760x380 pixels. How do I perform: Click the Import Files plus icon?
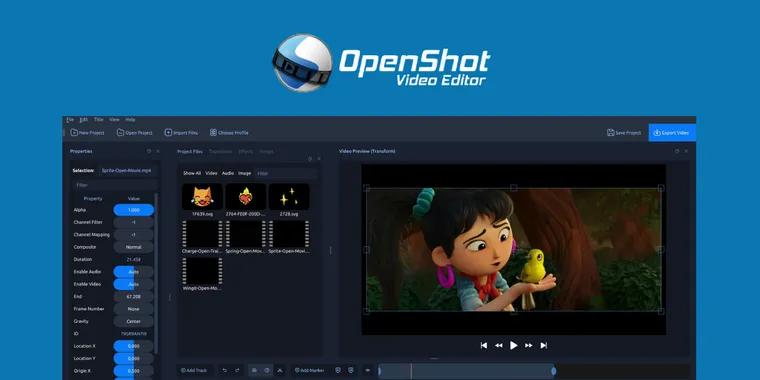tap(168, 132)
